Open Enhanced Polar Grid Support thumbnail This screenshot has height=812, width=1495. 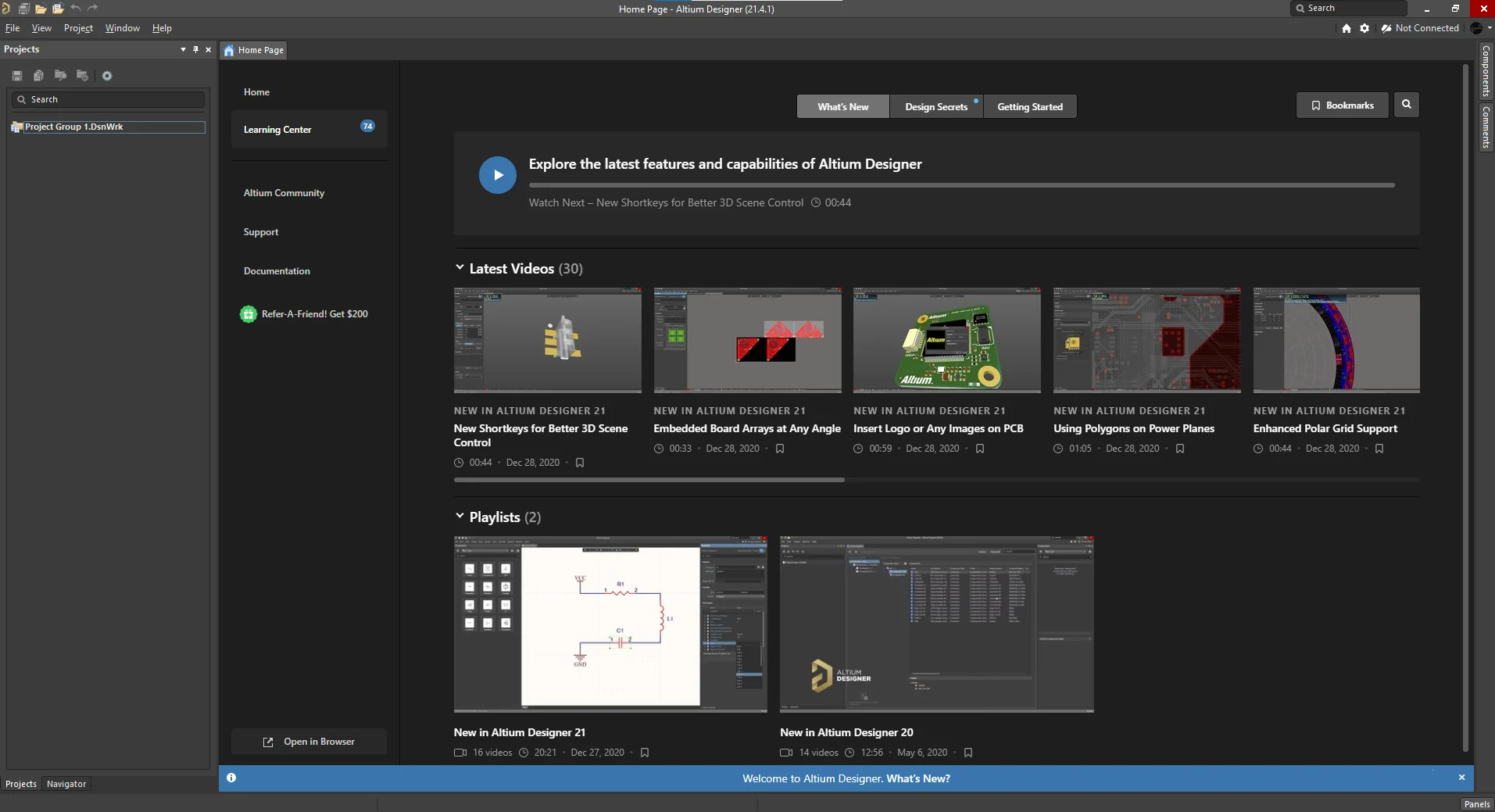[1336, 340]
